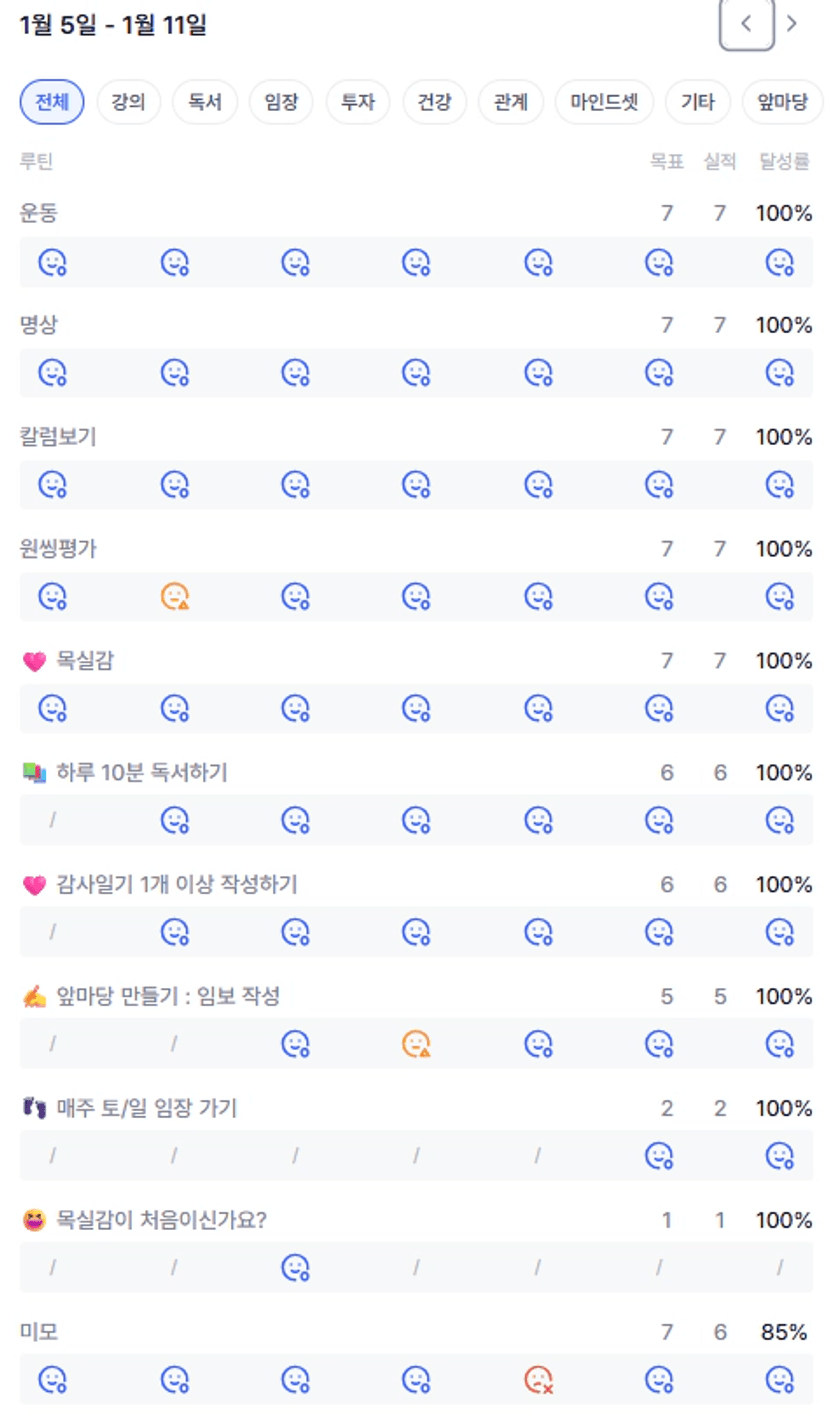
Task: Switch to the 투자 category tab
Action: 357,102
